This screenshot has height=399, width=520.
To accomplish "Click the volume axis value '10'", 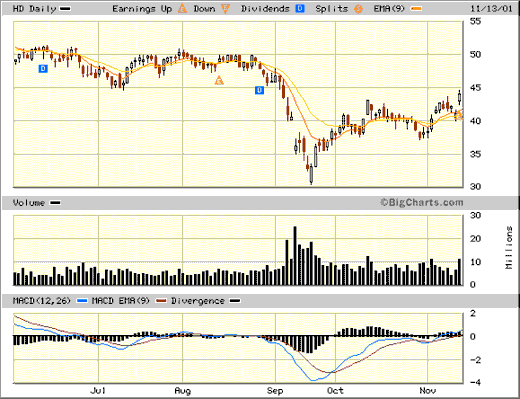I will pos(475,262).
